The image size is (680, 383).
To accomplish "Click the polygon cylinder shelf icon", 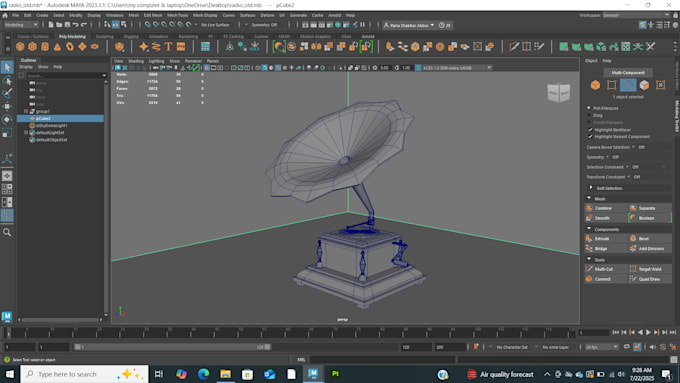I will pos(45,46).
